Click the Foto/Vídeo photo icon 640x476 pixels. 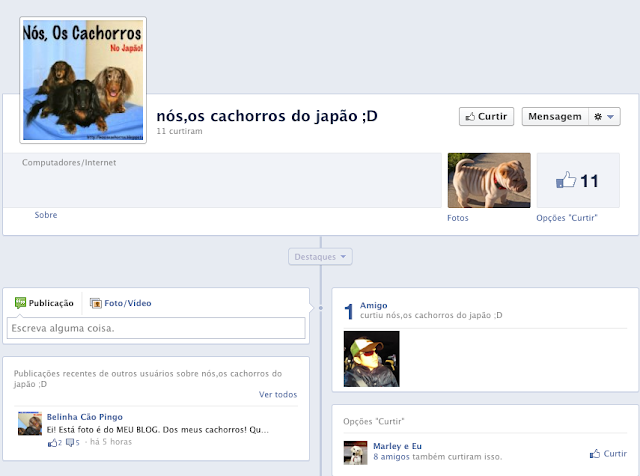point(96,303)
